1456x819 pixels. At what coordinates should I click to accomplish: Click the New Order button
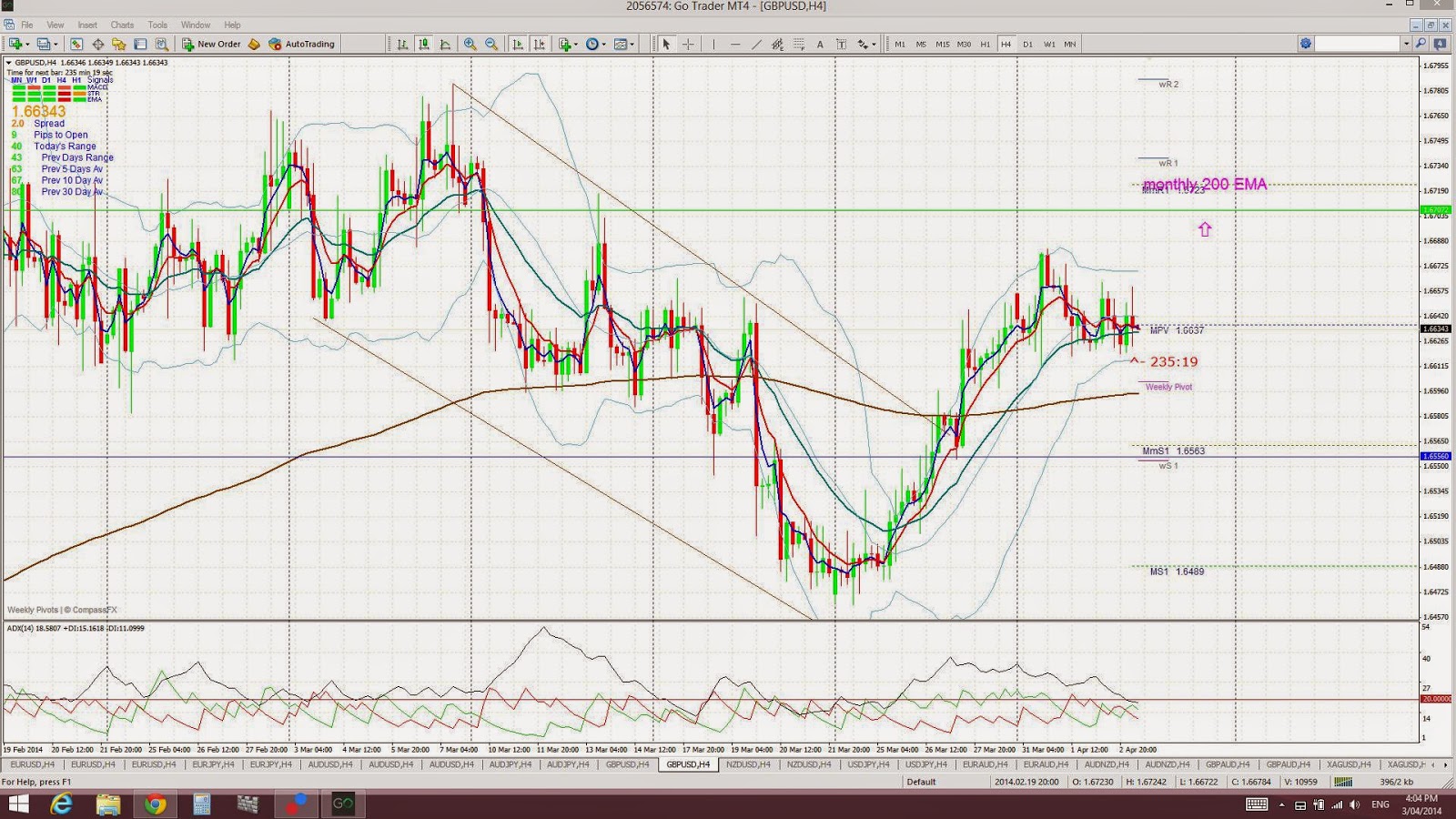tap(211, 44)
